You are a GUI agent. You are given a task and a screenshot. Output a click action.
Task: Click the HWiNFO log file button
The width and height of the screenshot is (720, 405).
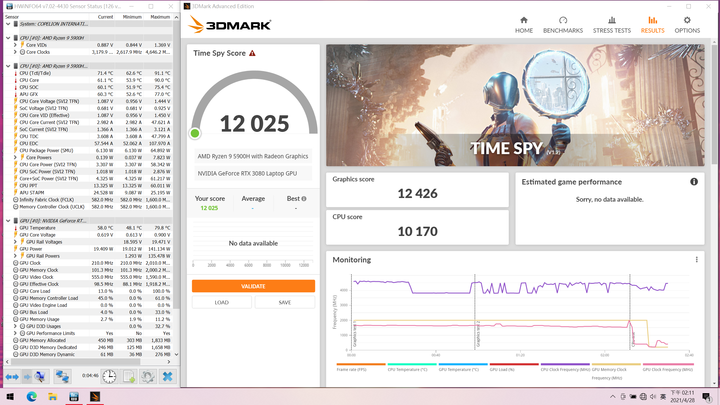(129, 377)
